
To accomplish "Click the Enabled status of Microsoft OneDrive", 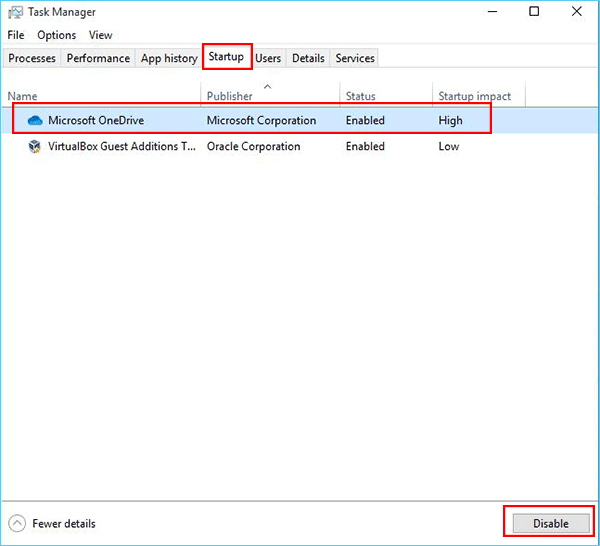I will [365, 121].
